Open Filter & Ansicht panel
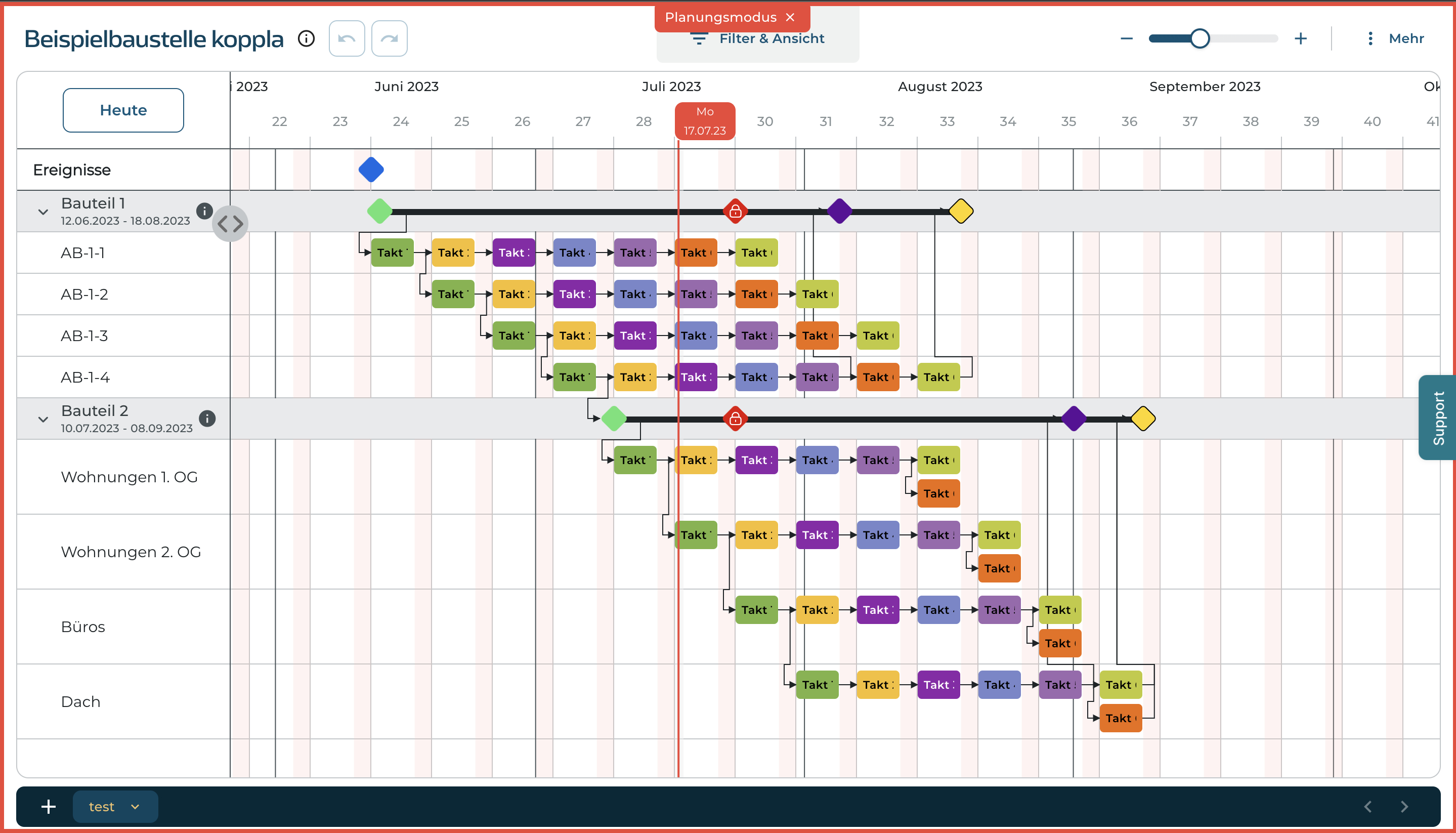1456x833 pixels. pos(758,38)
